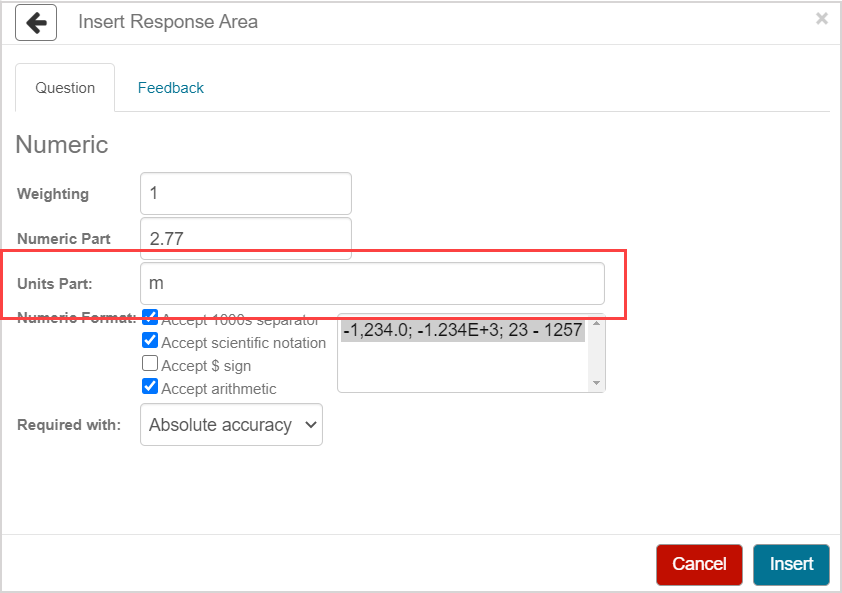
Task: Uncheck Accept 1000s separator checkbox
Action: pyautogui.click(x=150, y=318)
